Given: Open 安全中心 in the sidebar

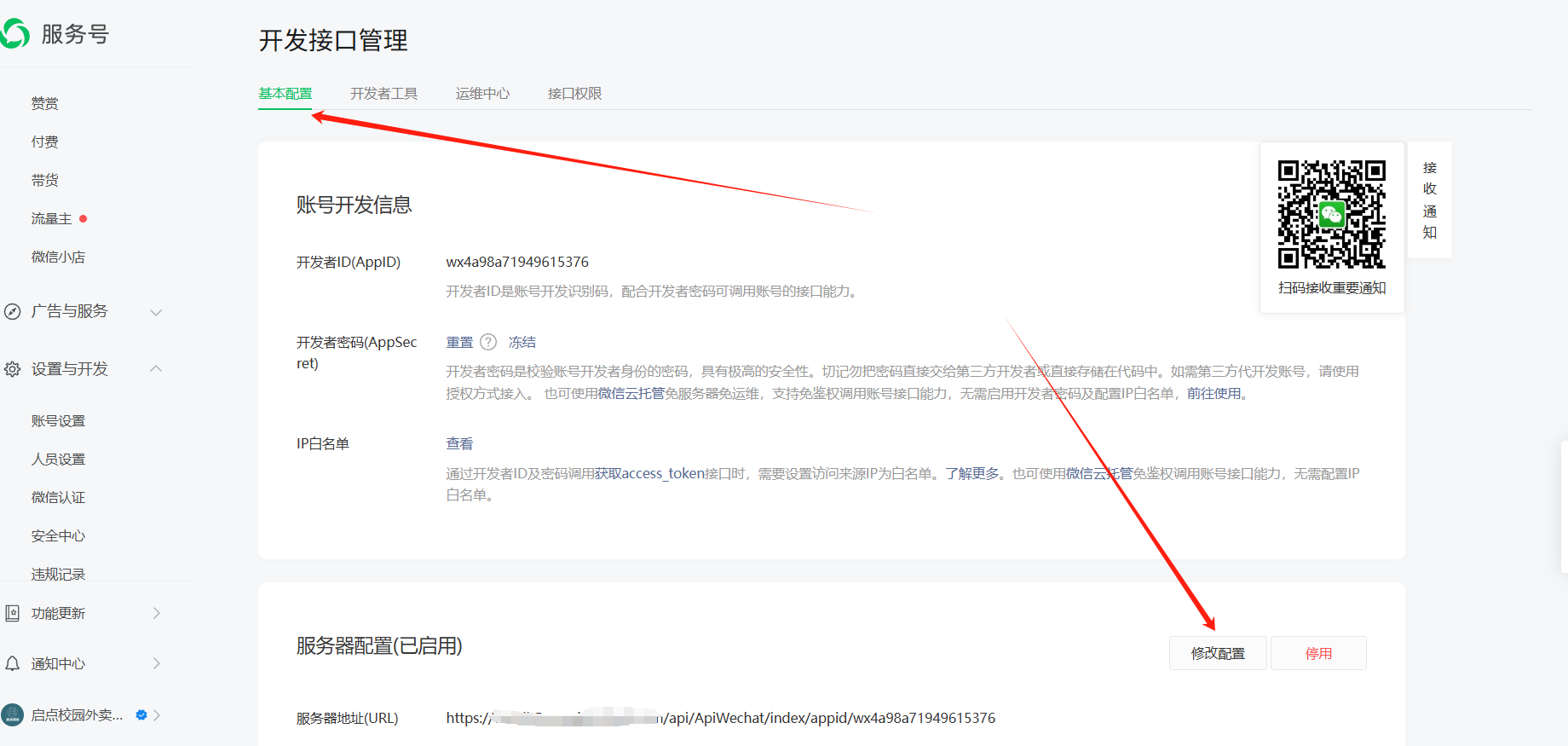Looking at the screenshot, I should pyautogui.click(x=58, y=535).
